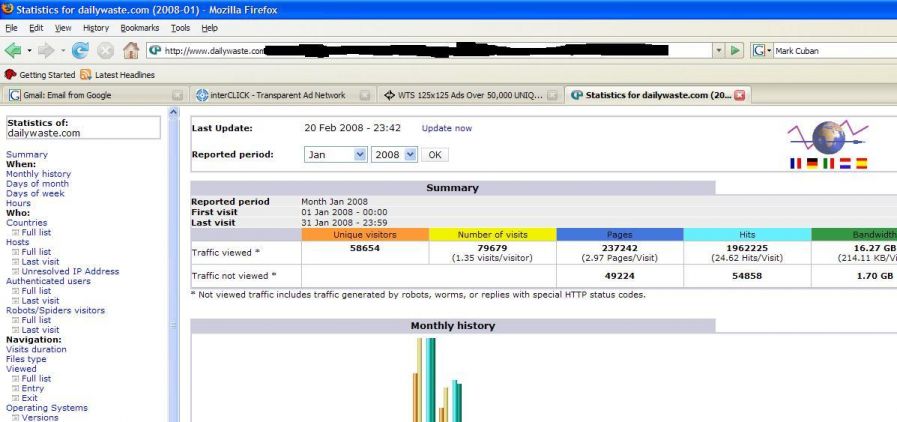The width and height of the screenshot is (897, 422).
Task: Open the Help menu
Action: coord(209,27)
